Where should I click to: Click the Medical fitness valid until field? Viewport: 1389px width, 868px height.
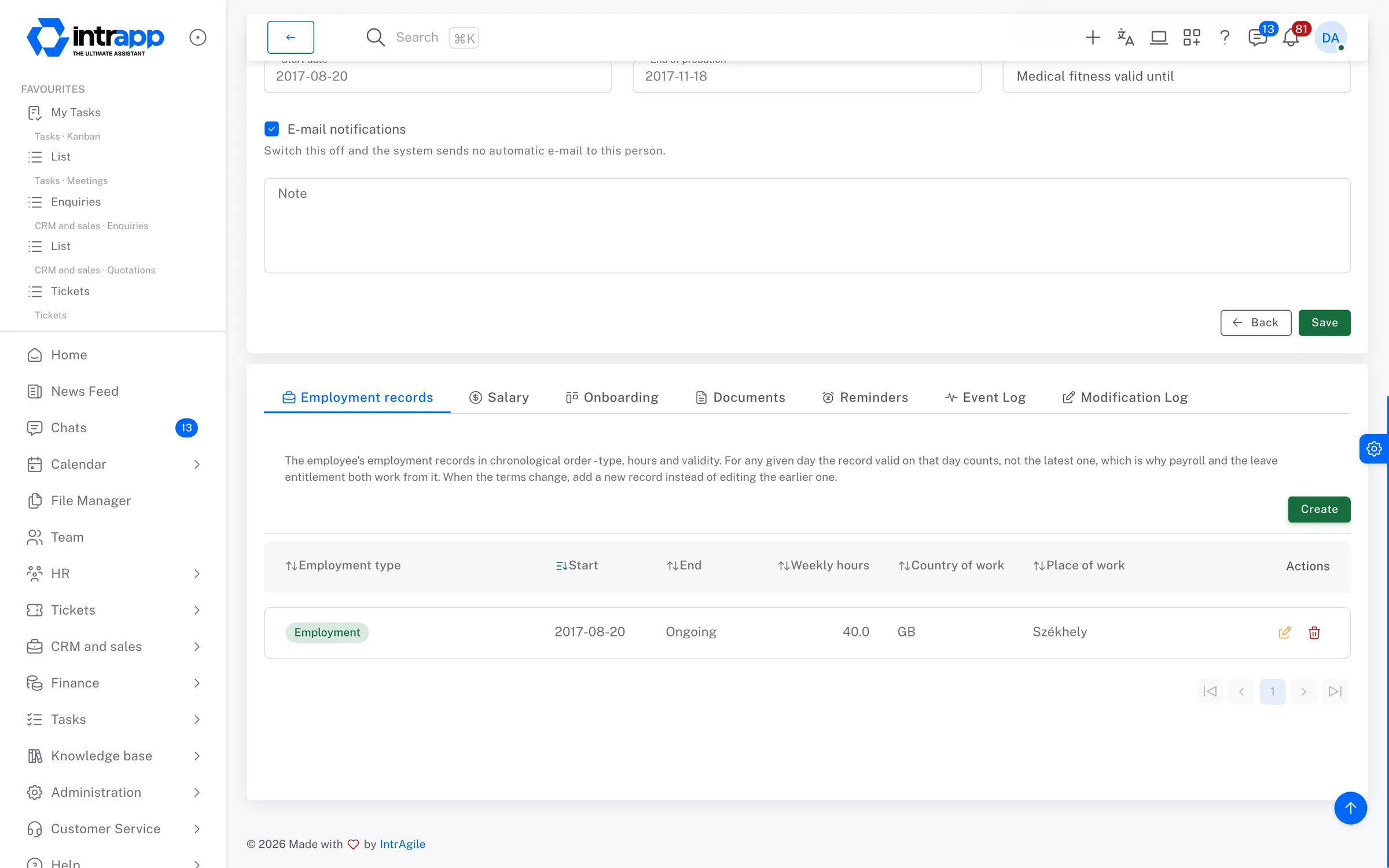(1176, 76)
